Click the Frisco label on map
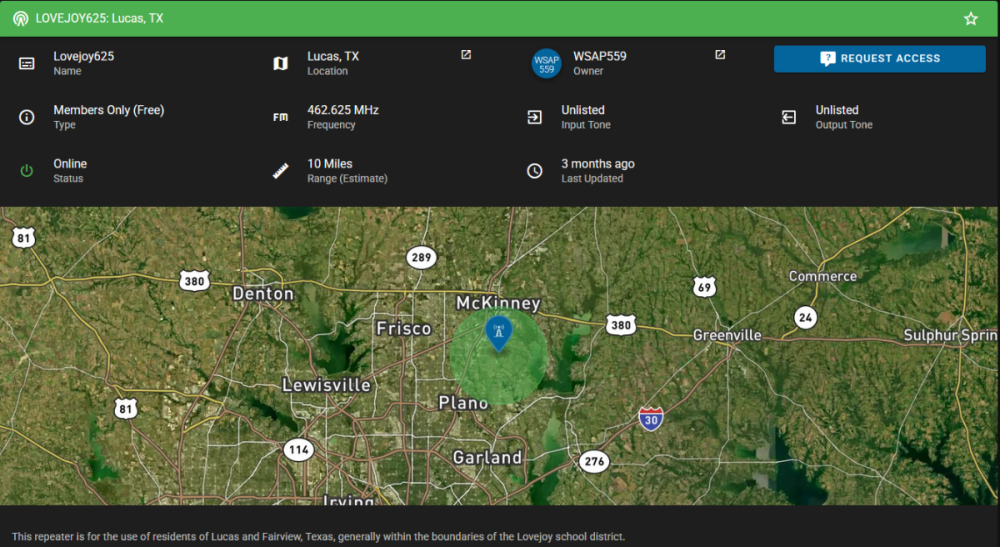1000x547 pixels. [404, 329]
